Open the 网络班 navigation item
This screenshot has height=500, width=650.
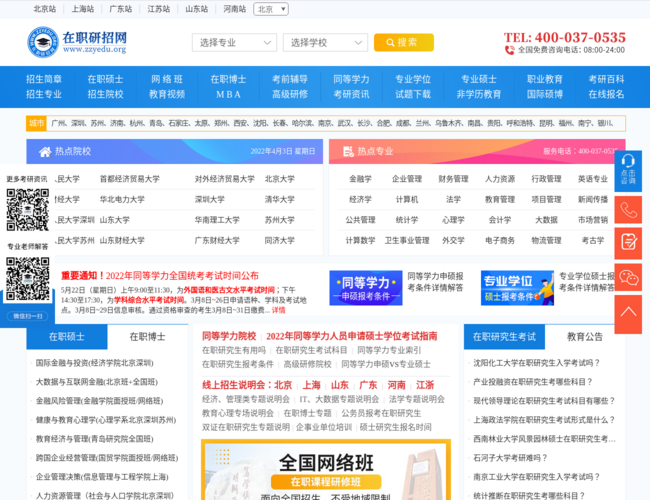167,79
